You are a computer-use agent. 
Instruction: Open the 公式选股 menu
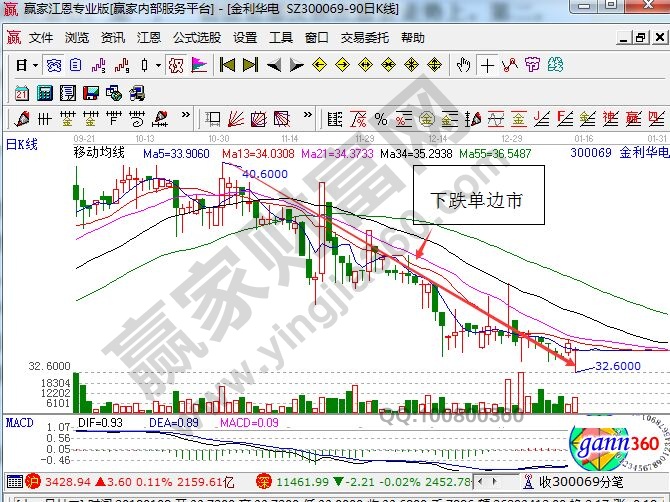pyautogui.click(x=196, y=38)
